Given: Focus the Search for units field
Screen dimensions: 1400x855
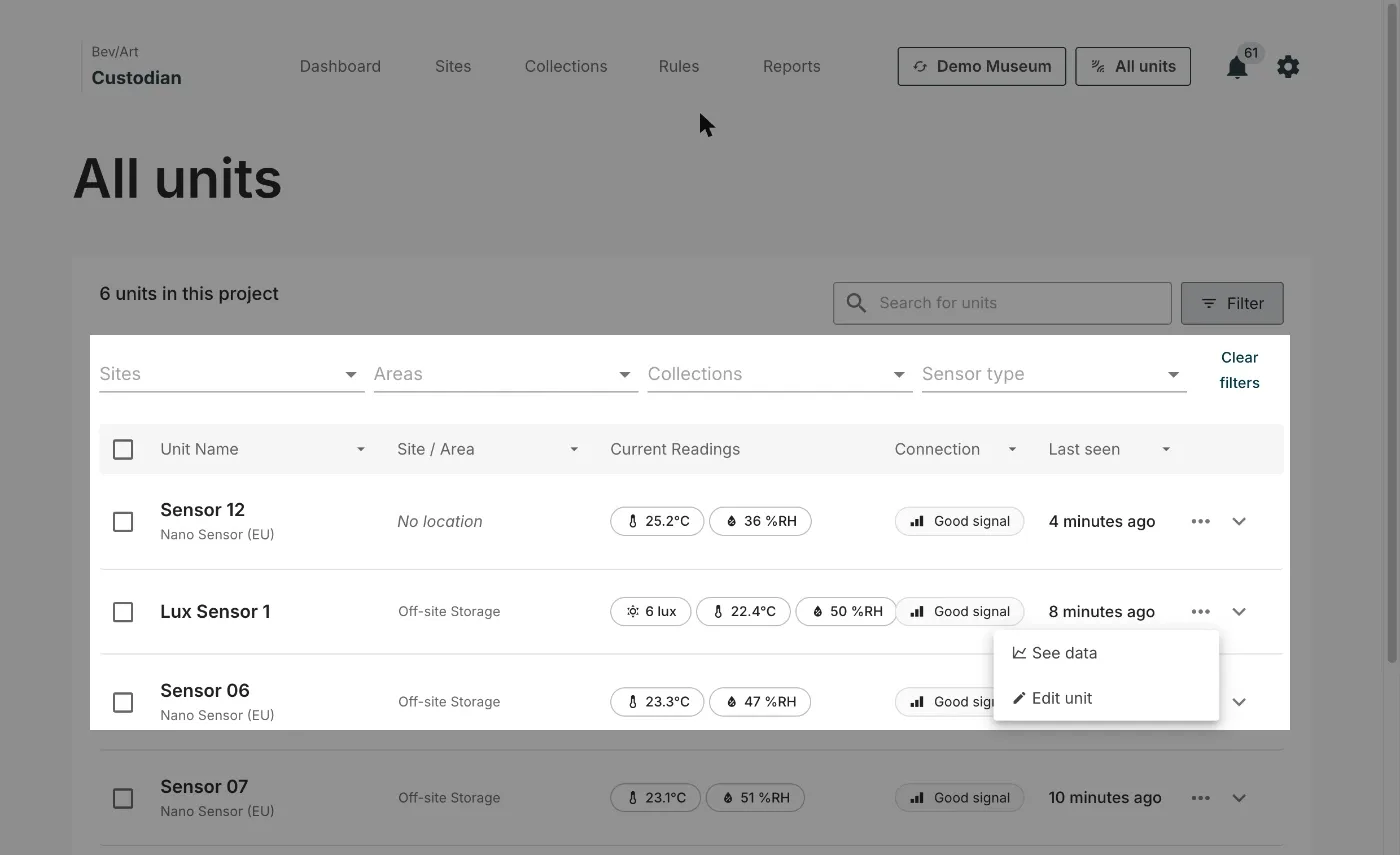Looking at the screenshot, I should [1002, 303].
